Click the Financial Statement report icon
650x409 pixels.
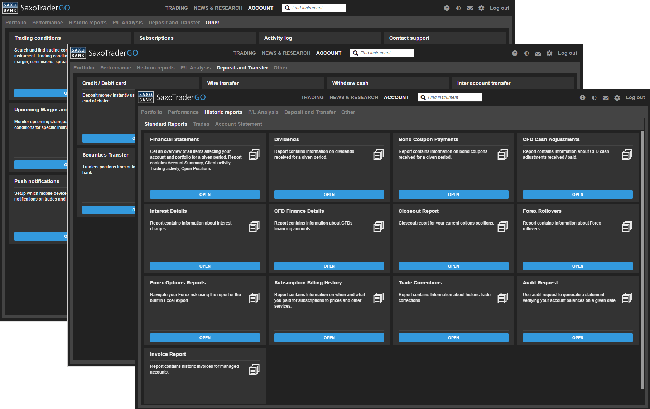(252, 155)
